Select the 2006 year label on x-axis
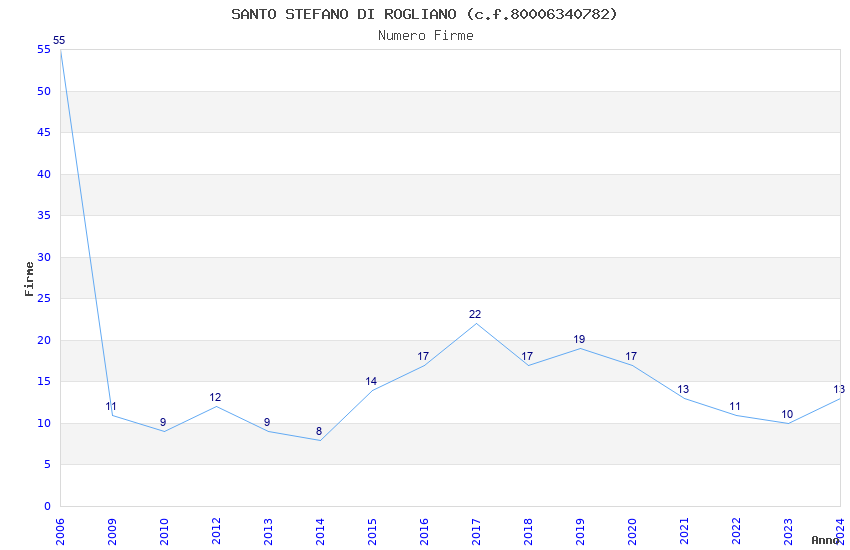Viewport: 850px width, 550px height. tap(60, 531)
